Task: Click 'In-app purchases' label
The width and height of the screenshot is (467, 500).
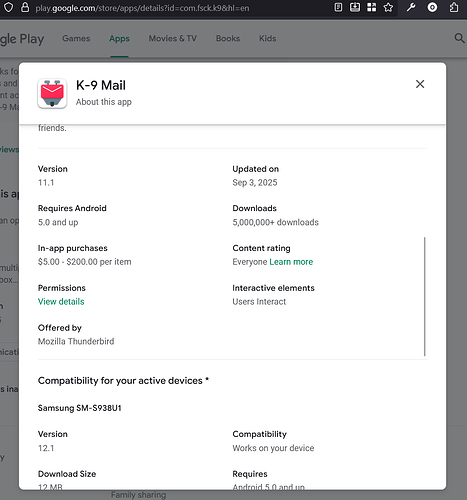Action: click(73, 248)
